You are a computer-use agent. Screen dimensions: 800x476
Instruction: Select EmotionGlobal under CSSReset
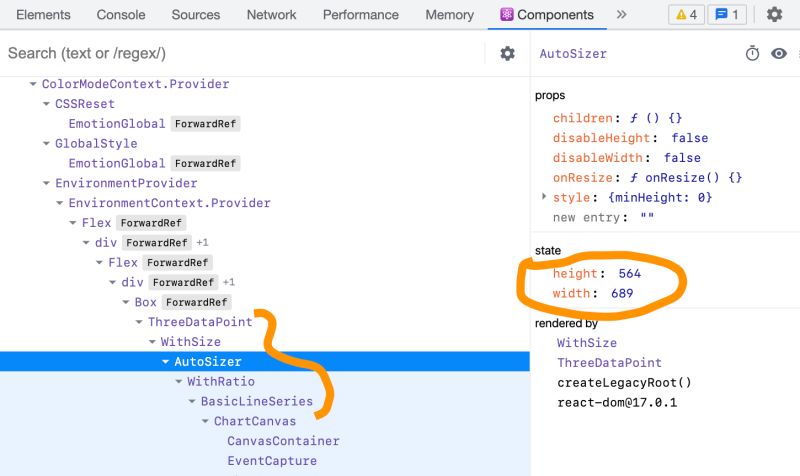point(117,123)
